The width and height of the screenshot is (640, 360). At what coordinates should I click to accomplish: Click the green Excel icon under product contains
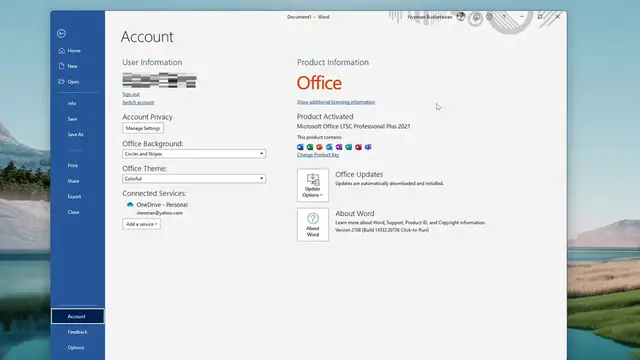click(310, 147)
